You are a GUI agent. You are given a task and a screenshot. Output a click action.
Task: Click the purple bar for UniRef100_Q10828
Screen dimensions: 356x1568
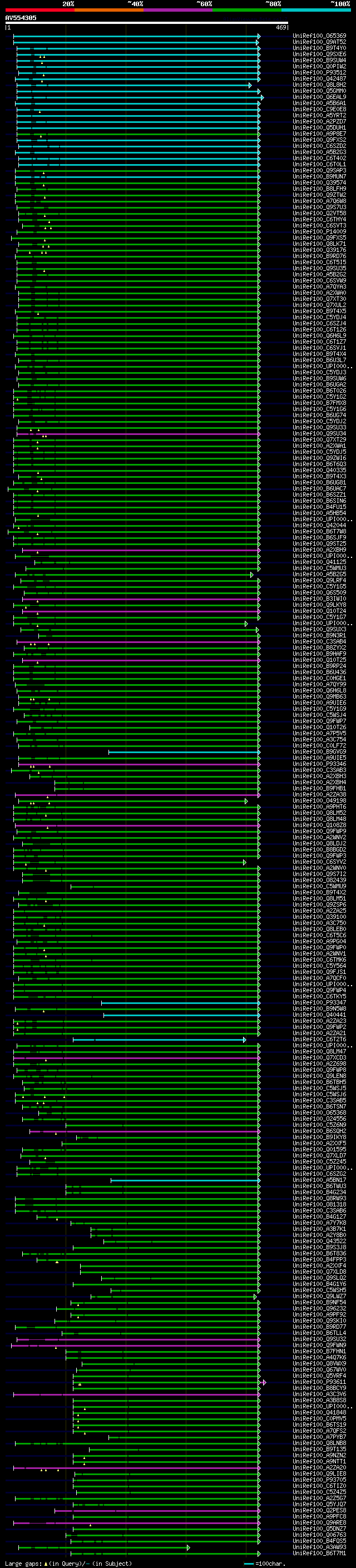point(137,825)
